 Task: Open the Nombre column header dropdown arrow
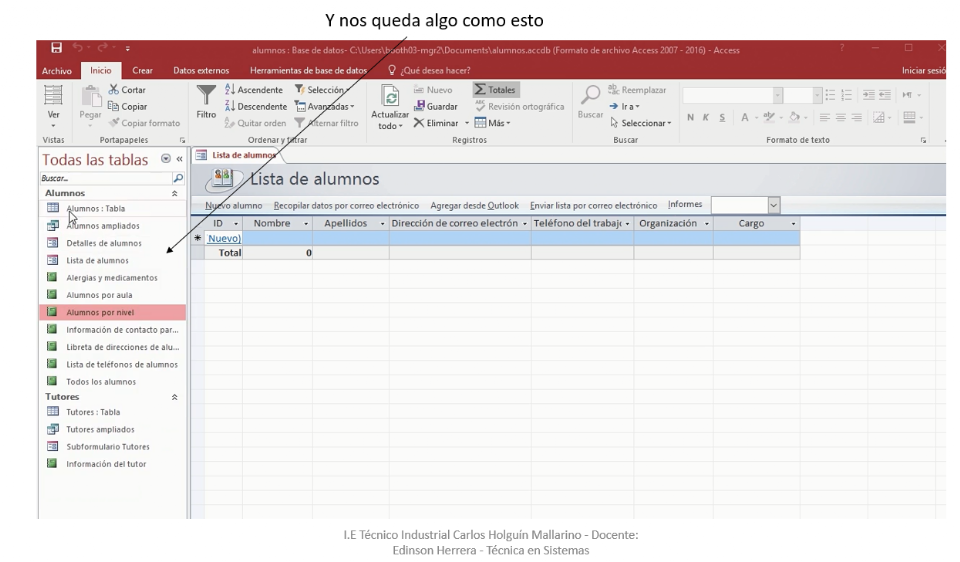click(x=306, y=224)
